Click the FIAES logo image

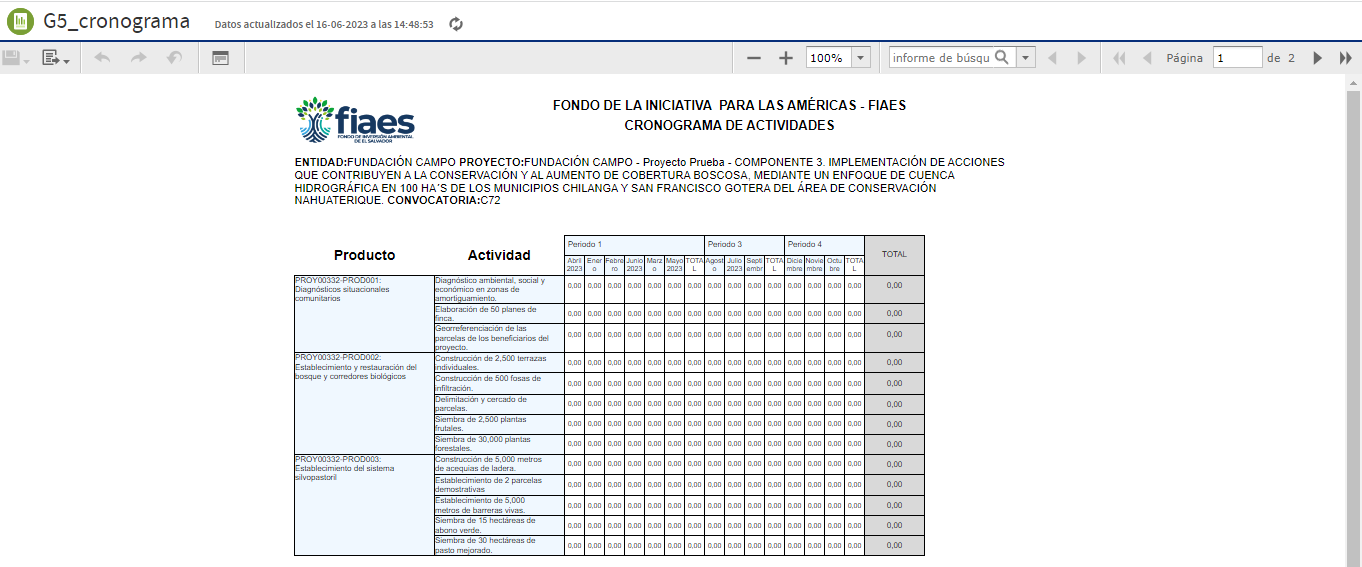pos(355,121)
